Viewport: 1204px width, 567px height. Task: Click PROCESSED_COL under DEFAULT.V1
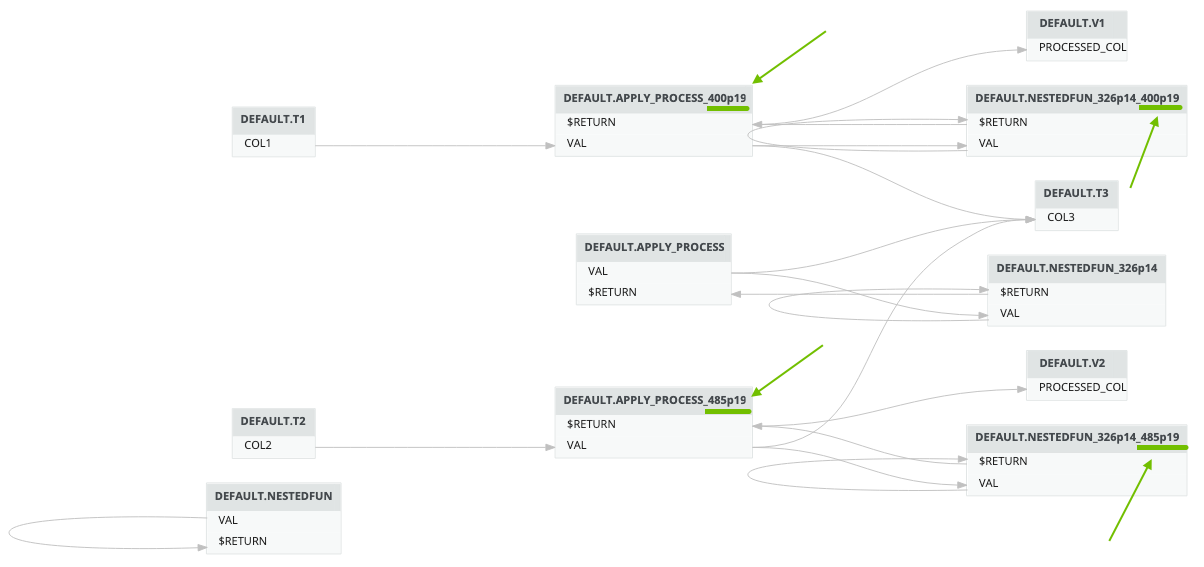(1082, 47)
